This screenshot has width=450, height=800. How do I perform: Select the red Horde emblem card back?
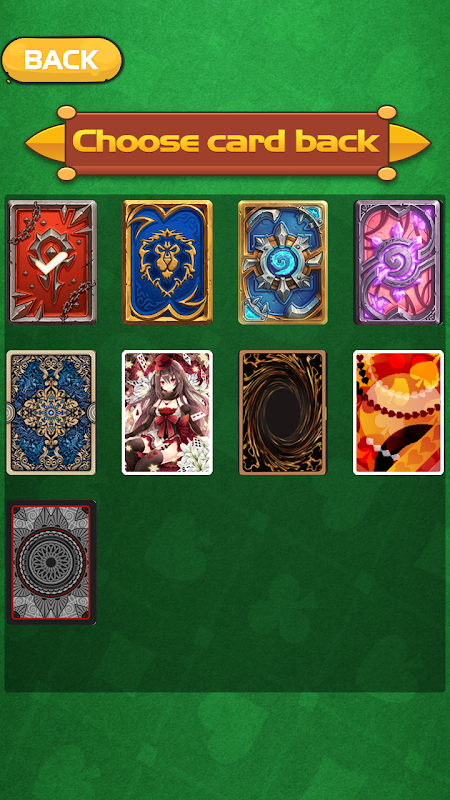[x=52, y=262]
